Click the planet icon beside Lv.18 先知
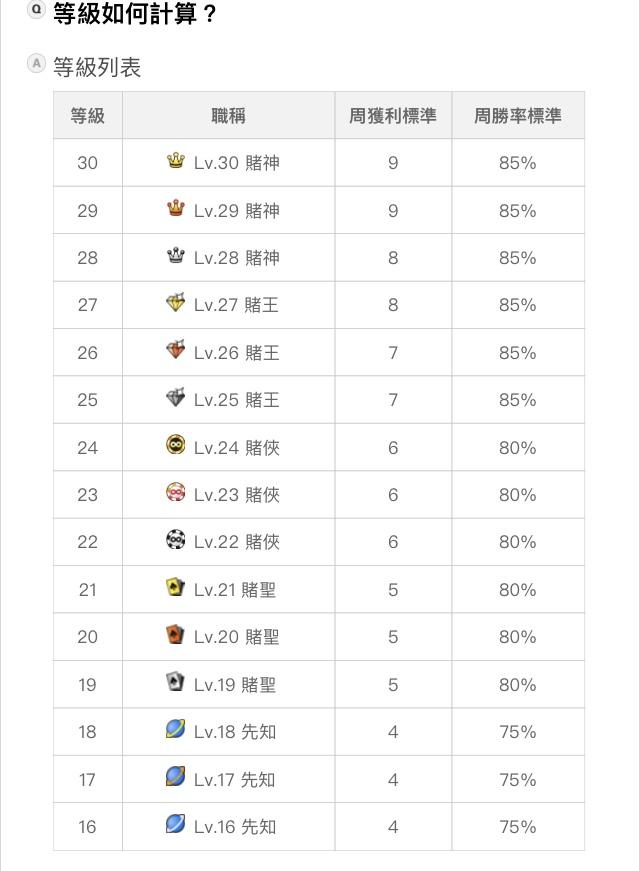 pos(176,729)
